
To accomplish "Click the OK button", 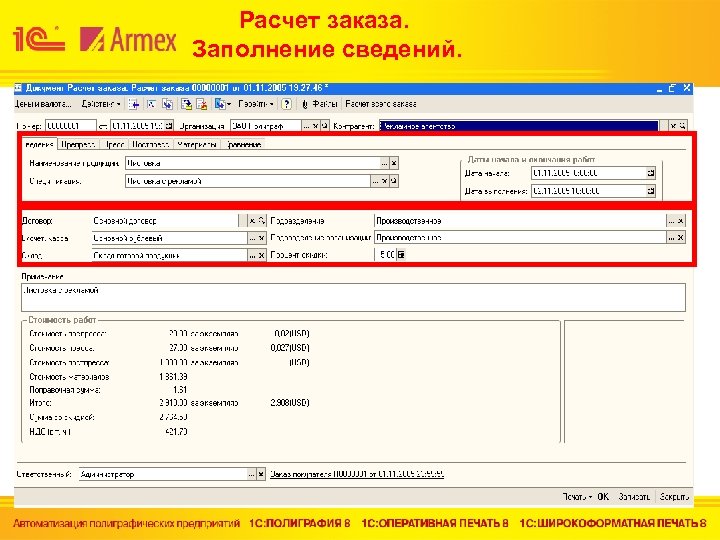I will tap(603, 497).
